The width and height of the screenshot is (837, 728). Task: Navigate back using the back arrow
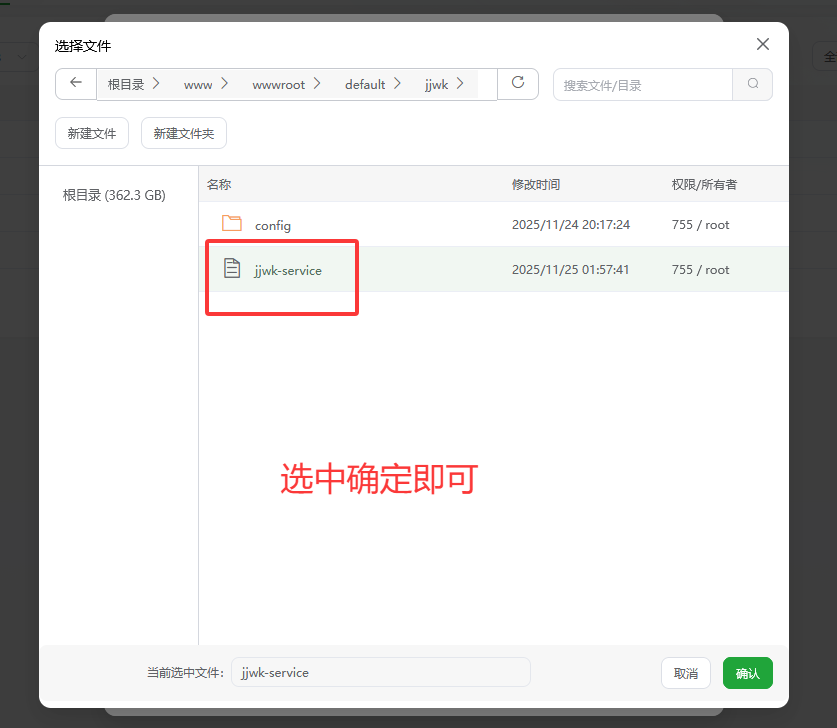click(x=75, y=84)
